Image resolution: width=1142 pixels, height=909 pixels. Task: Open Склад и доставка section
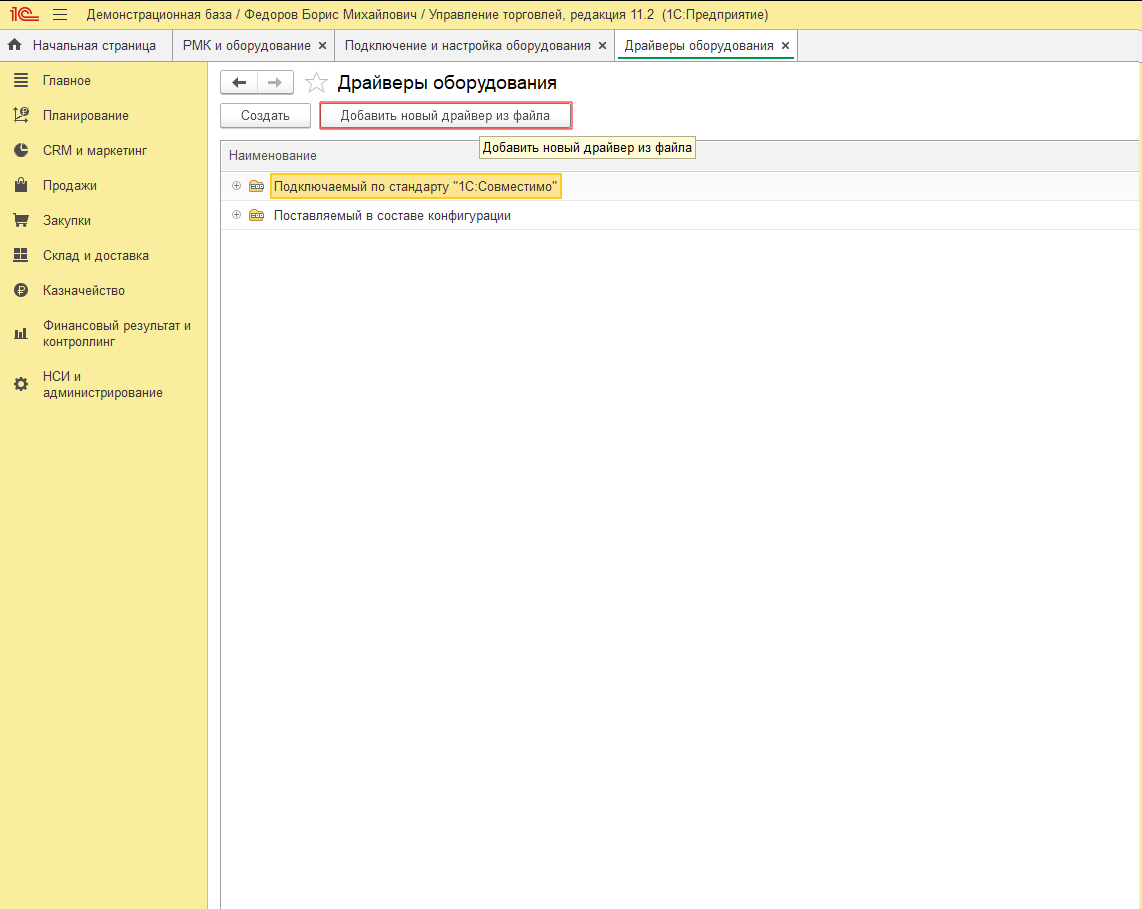click(95, 255)
